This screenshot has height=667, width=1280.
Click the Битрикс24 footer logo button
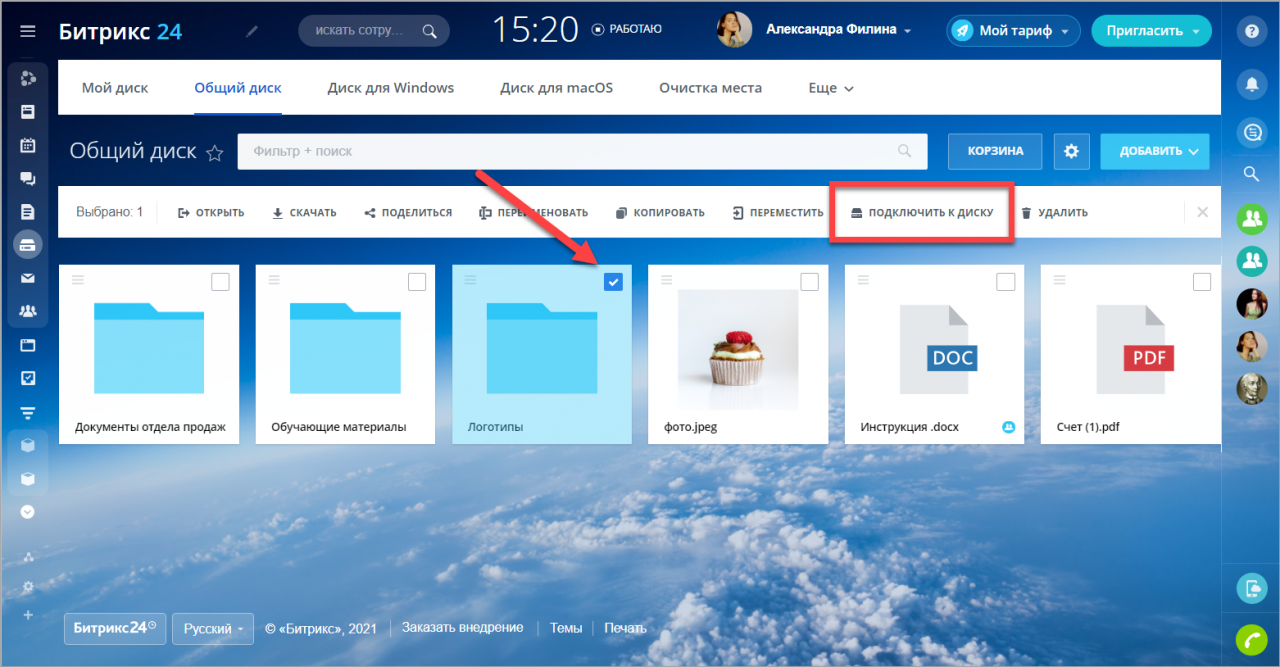coord(116,629)
